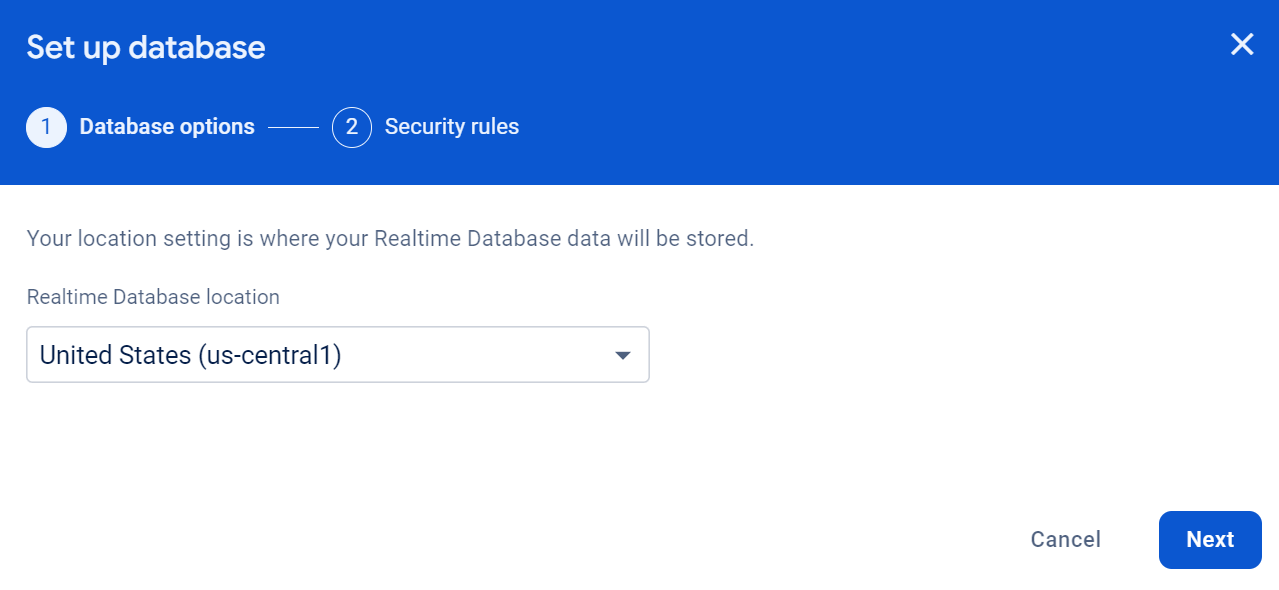The height and width of the screenshot is (590, 1279).
Task: Switch to the Security rules step
Action: point(451,126)
